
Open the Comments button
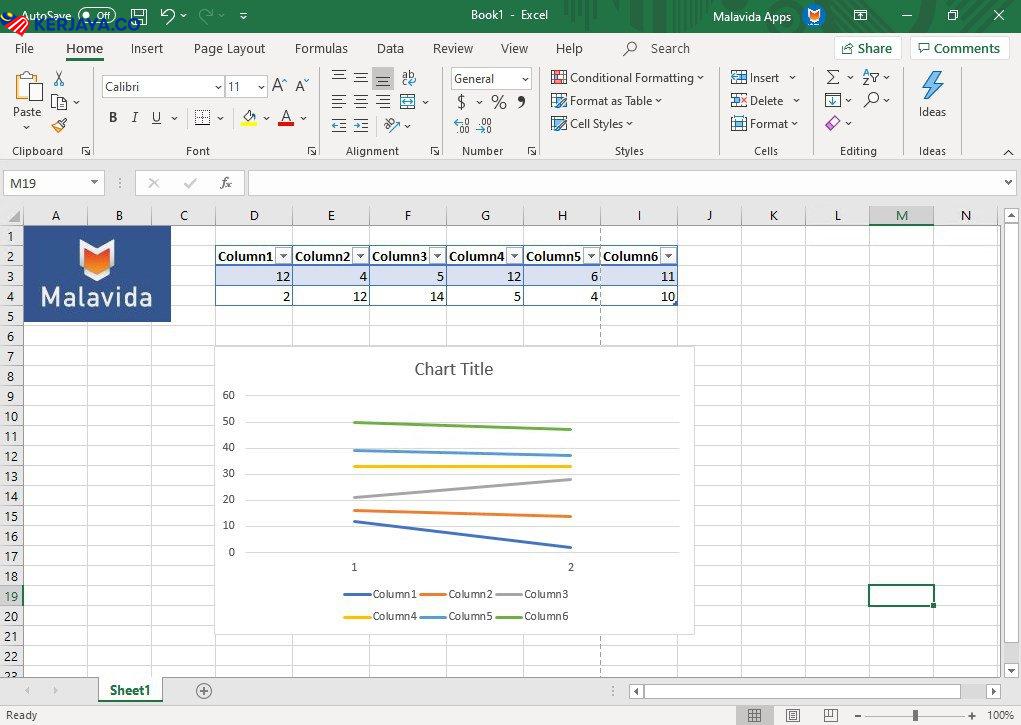click(x=958, y=48)
